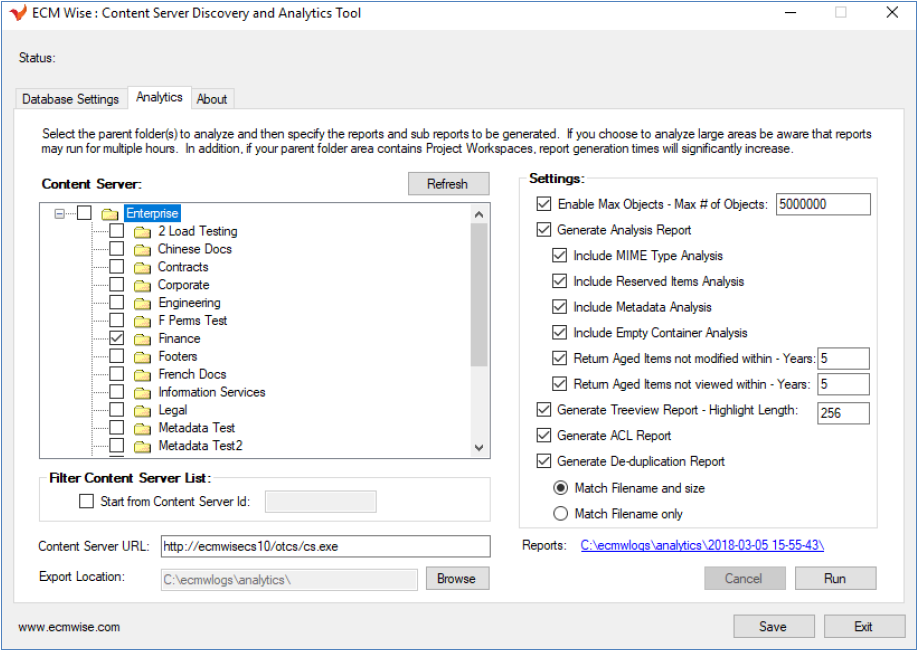
Task: Click the Enterprise root folder icon
Action: click(x=110, y=214)
